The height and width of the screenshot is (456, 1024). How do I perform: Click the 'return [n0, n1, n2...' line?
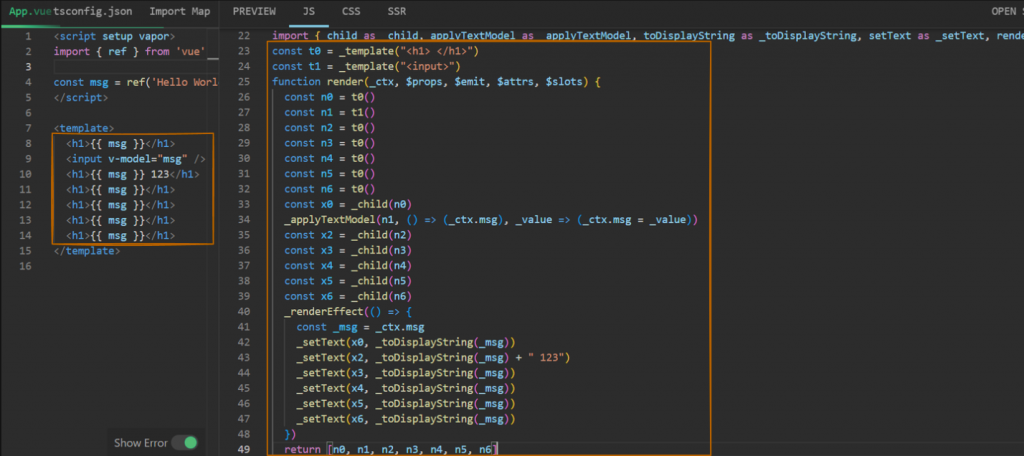click(391, 449)
